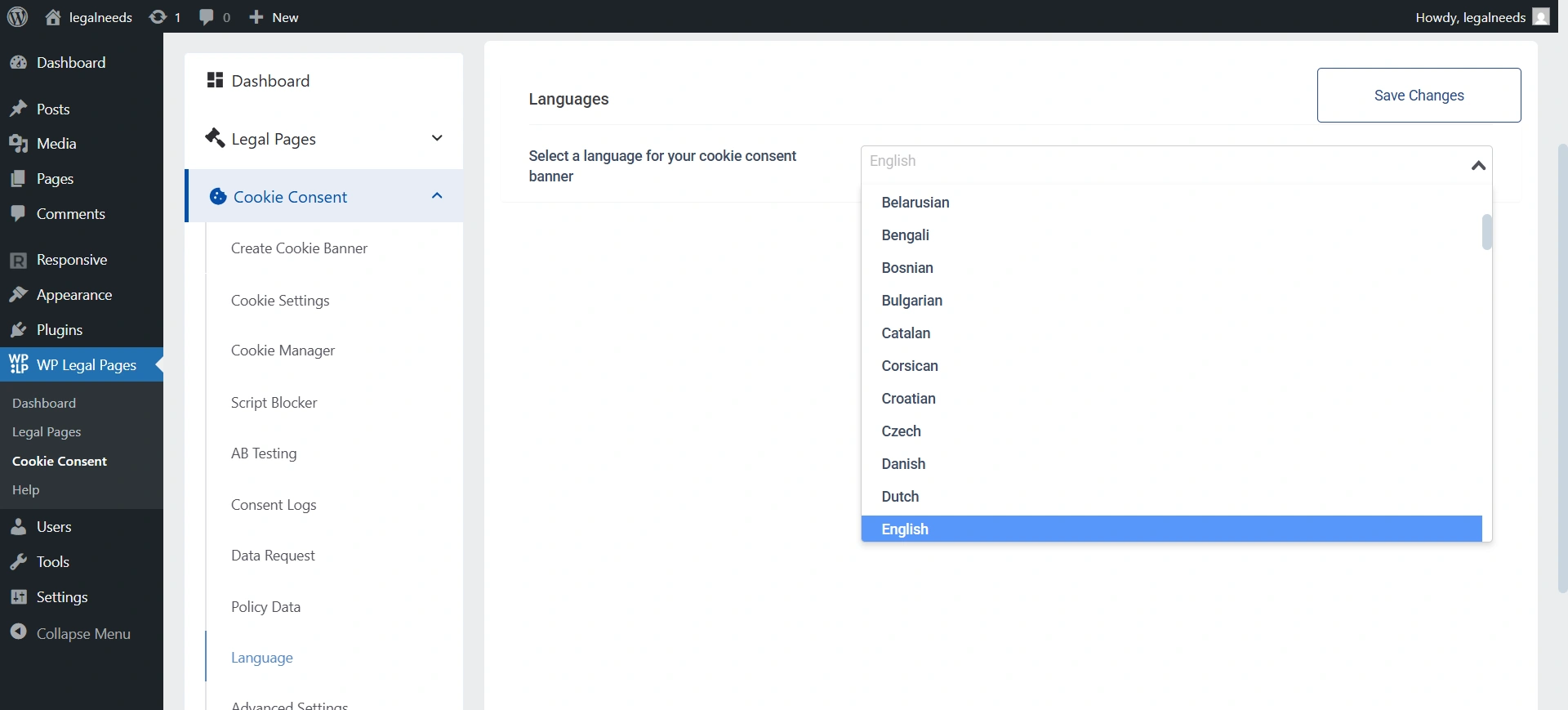
Task: Click the Save Changes button
Action: [x=1419, y=96]
